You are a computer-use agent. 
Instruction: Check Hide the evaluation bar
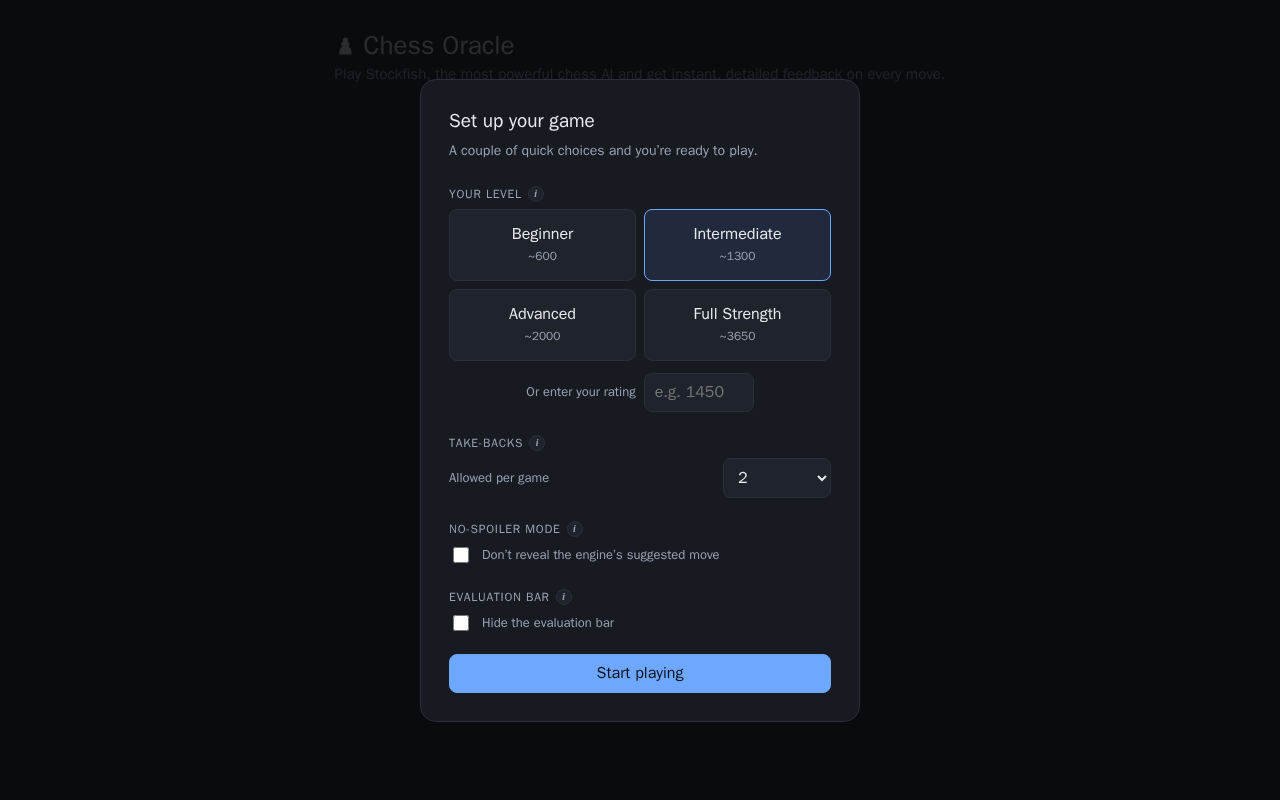[x=461, y=623]
